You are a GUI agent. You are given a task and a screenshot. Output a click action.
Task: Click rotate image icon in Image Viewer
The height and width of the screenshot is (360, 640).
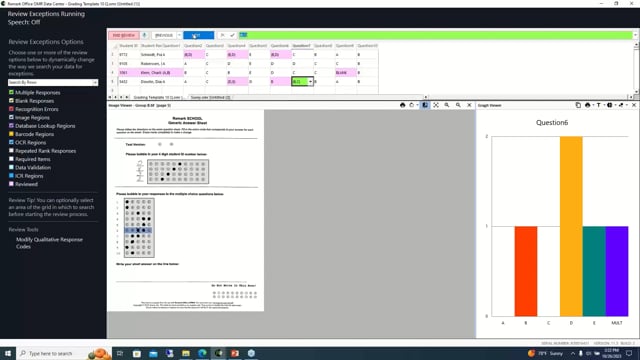pyautogui.click(x=411, y=105)
